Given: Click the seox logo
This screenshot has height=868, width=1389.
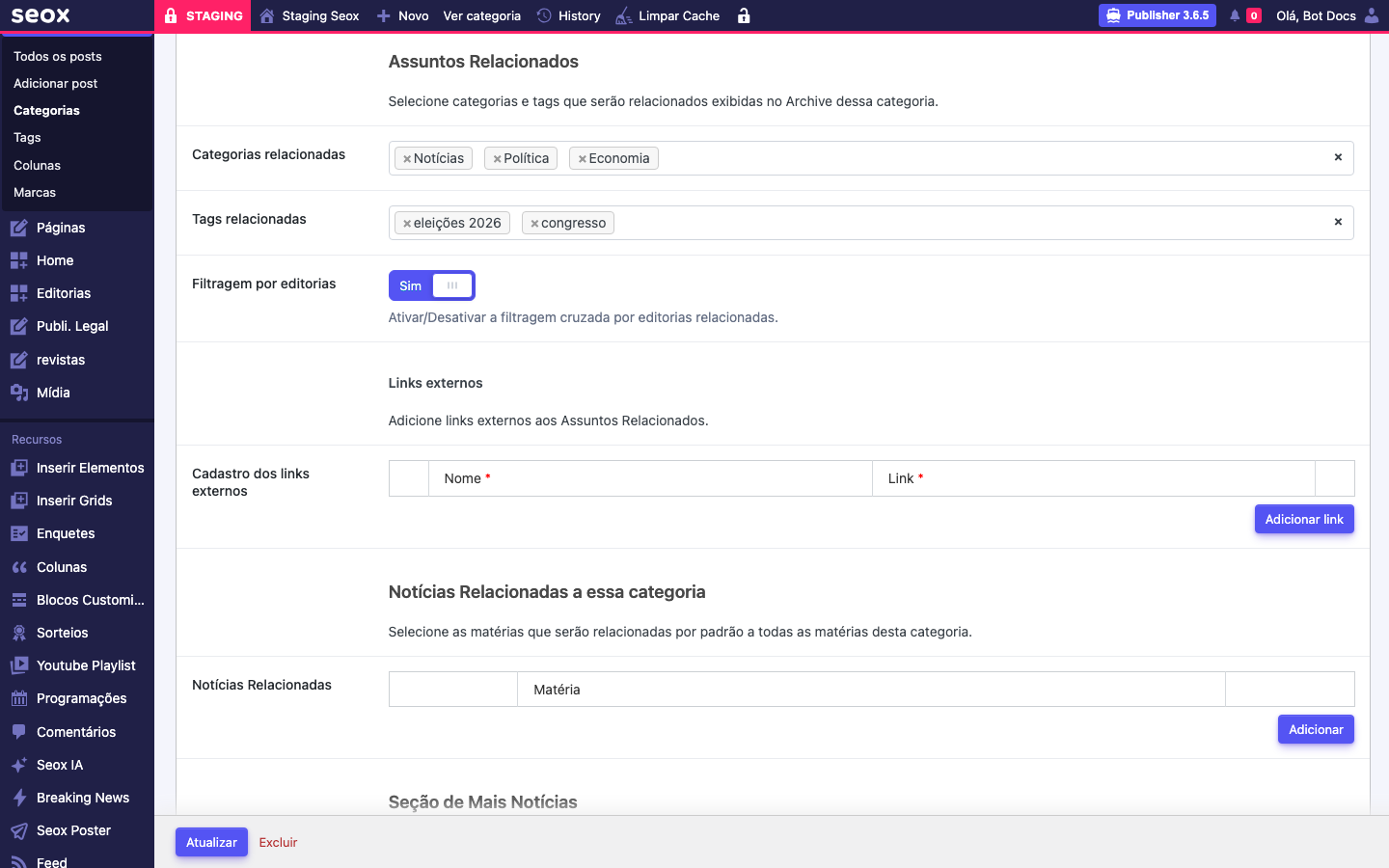Looking at the screenshot, I should tap(41, 15).
